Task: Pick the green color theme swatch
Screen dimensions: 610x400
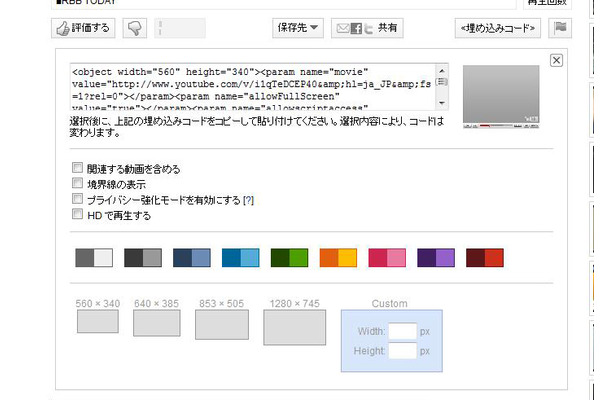Action: click(289, 257)
